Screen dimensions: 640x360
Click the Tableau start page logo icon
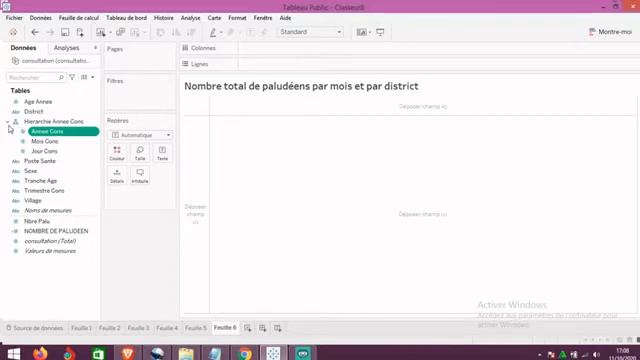click(13, 32)
